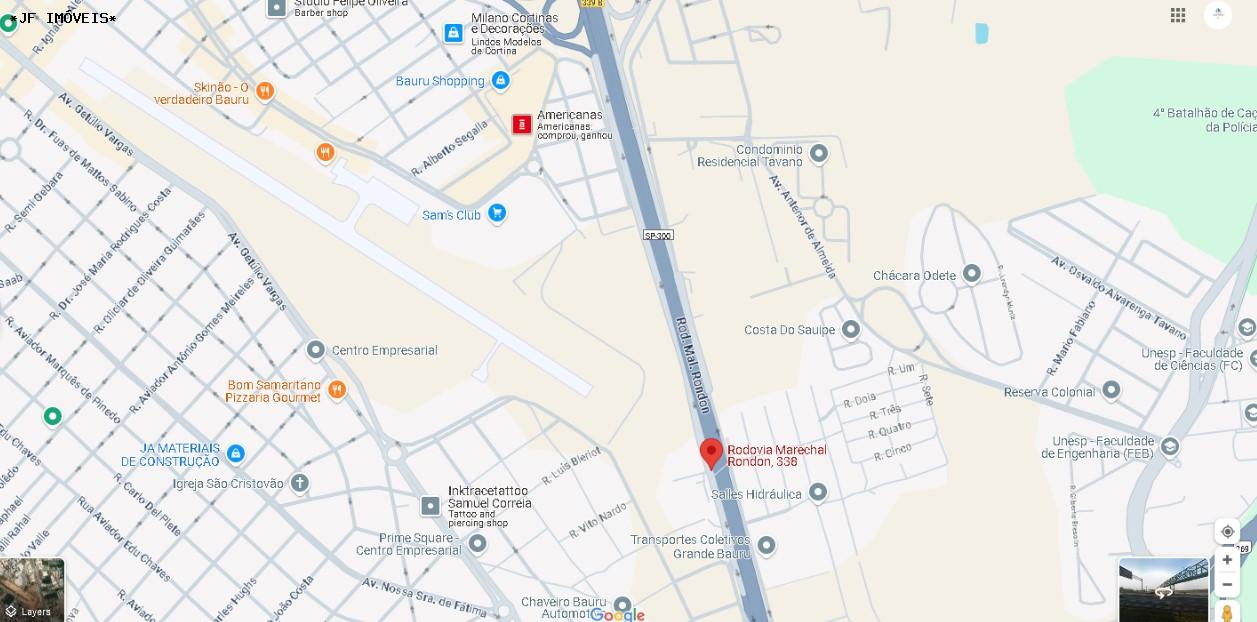Zoom in with the plus button
Screen dimensions: 1257x622
[1227, 560]
